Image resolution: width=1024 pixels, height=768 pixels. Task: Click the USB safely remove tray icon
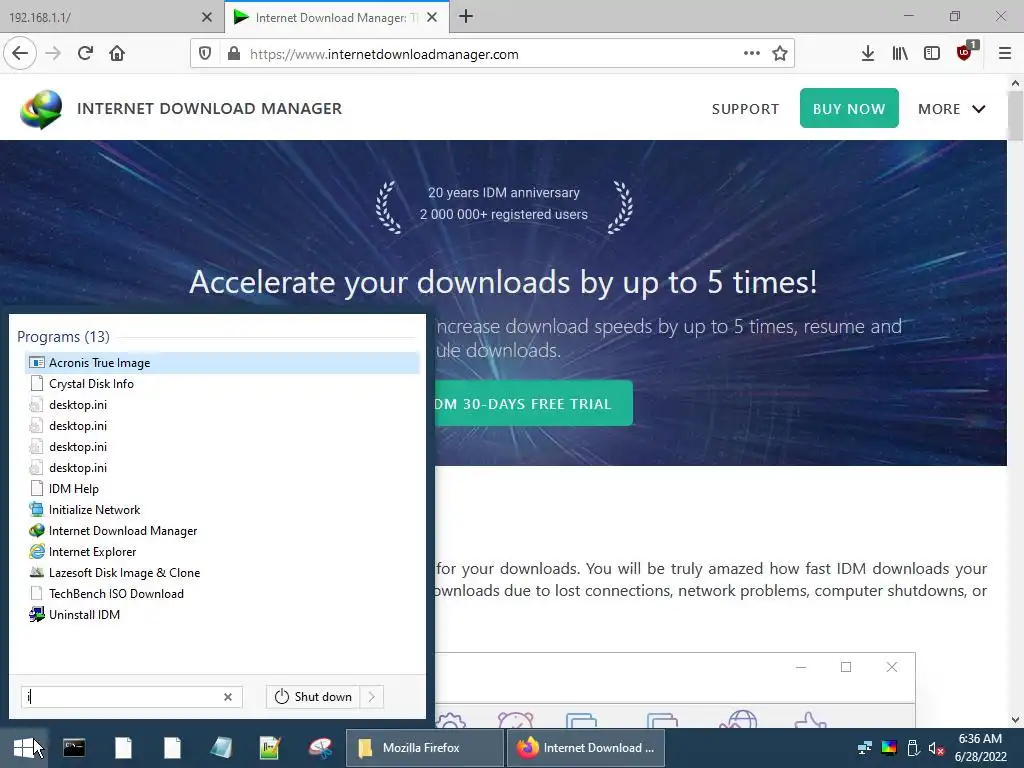913,748
